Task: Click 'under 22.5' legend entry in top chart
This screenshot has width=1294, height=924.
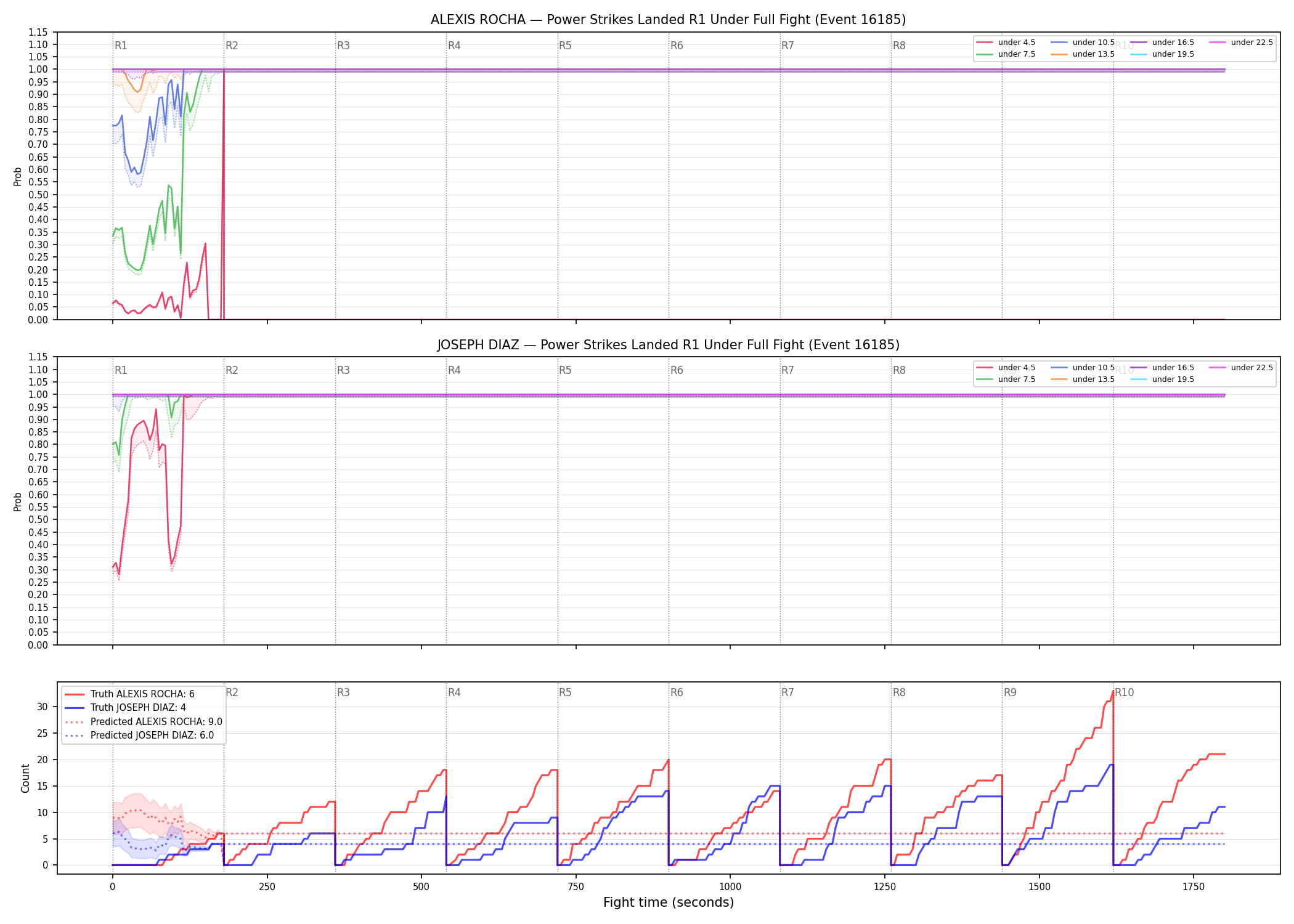Action: [1241, 43]
